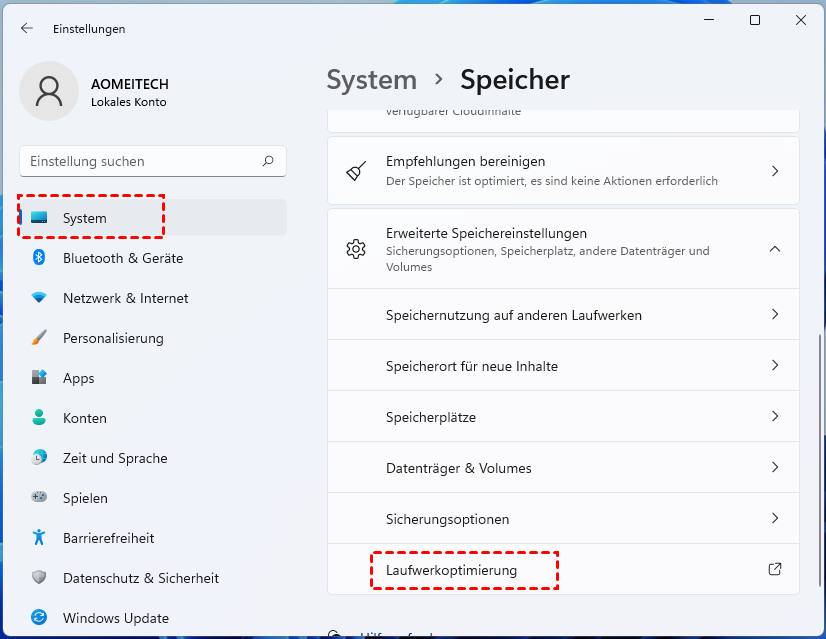826x639 pixels.
Task: Click the Einstellung suchen search field
Action: pos(140,161)
